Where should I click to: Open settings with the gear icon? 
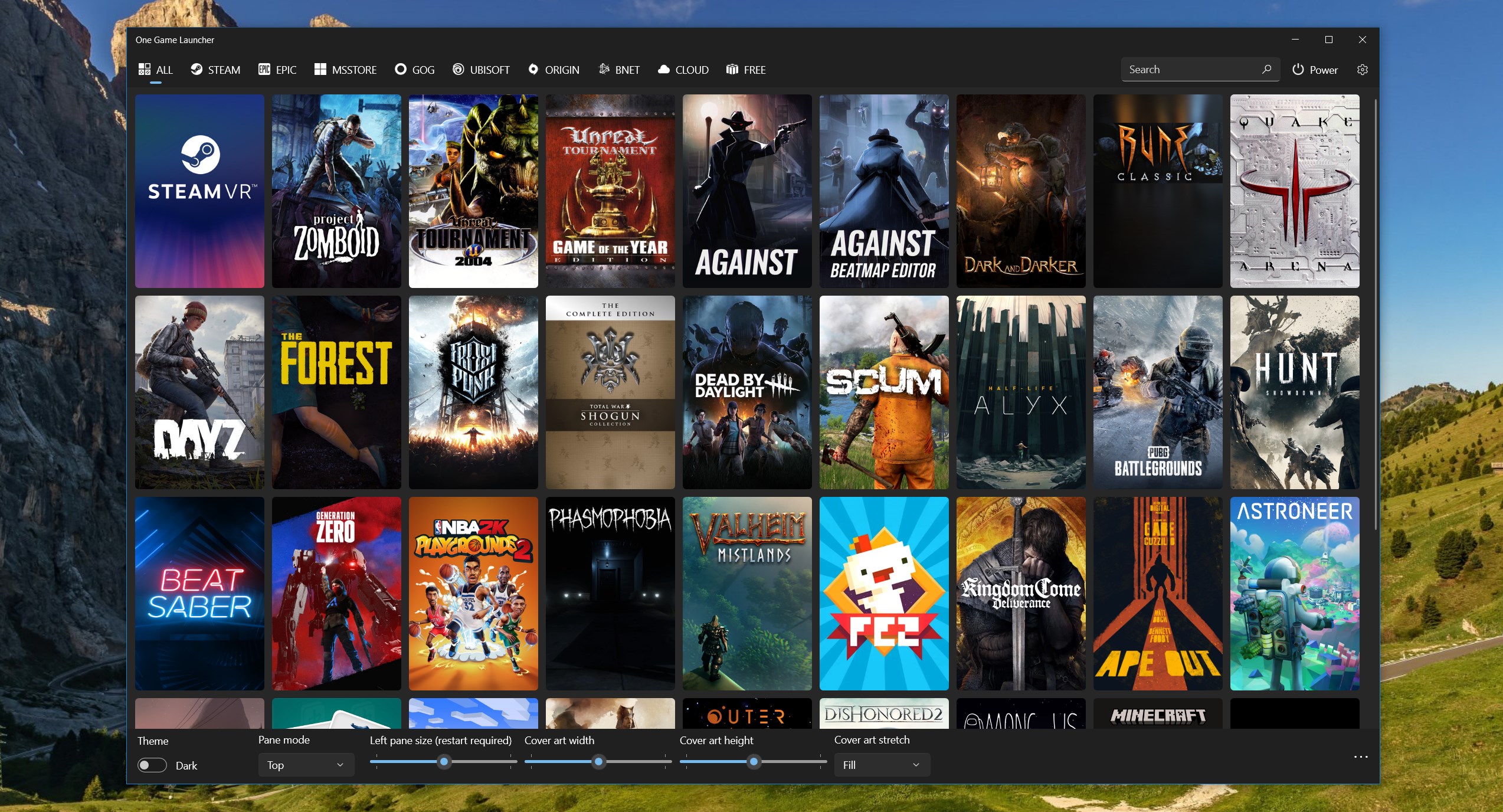pos(1362,70)
